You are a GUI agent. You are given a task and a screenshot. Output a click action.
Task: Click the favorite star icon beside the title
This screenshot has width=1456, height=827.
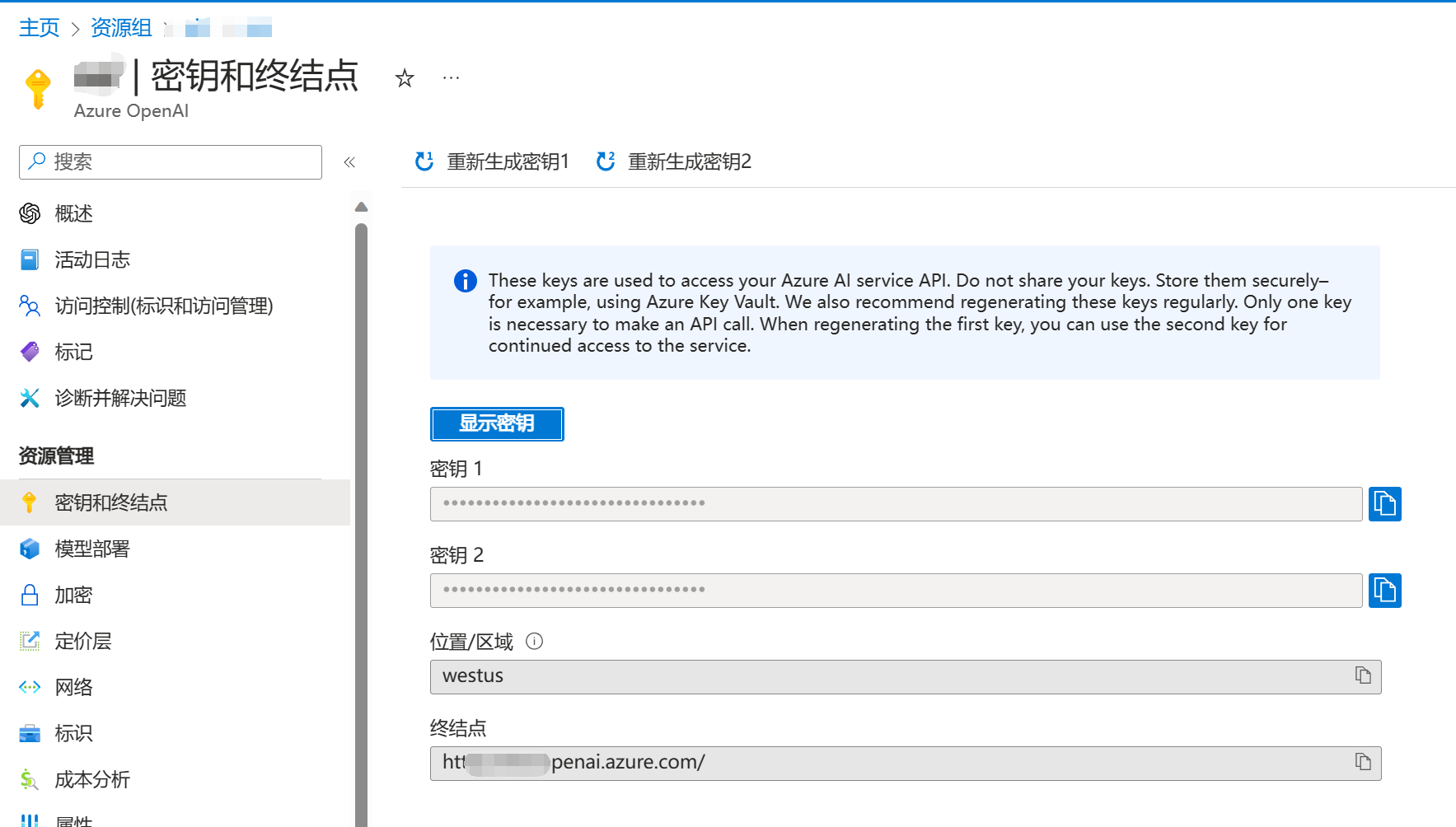(405, 78)
